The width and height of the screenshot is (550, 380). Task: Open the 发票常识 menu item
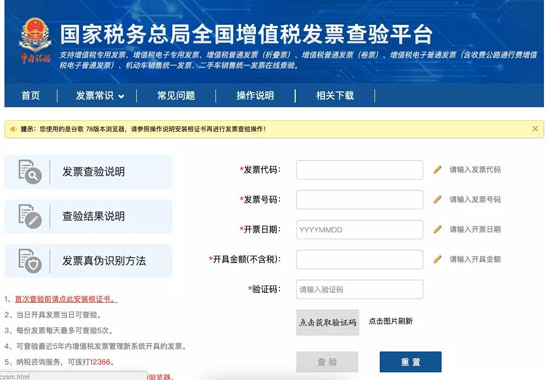pyautogui.click(x=95, y=95)
